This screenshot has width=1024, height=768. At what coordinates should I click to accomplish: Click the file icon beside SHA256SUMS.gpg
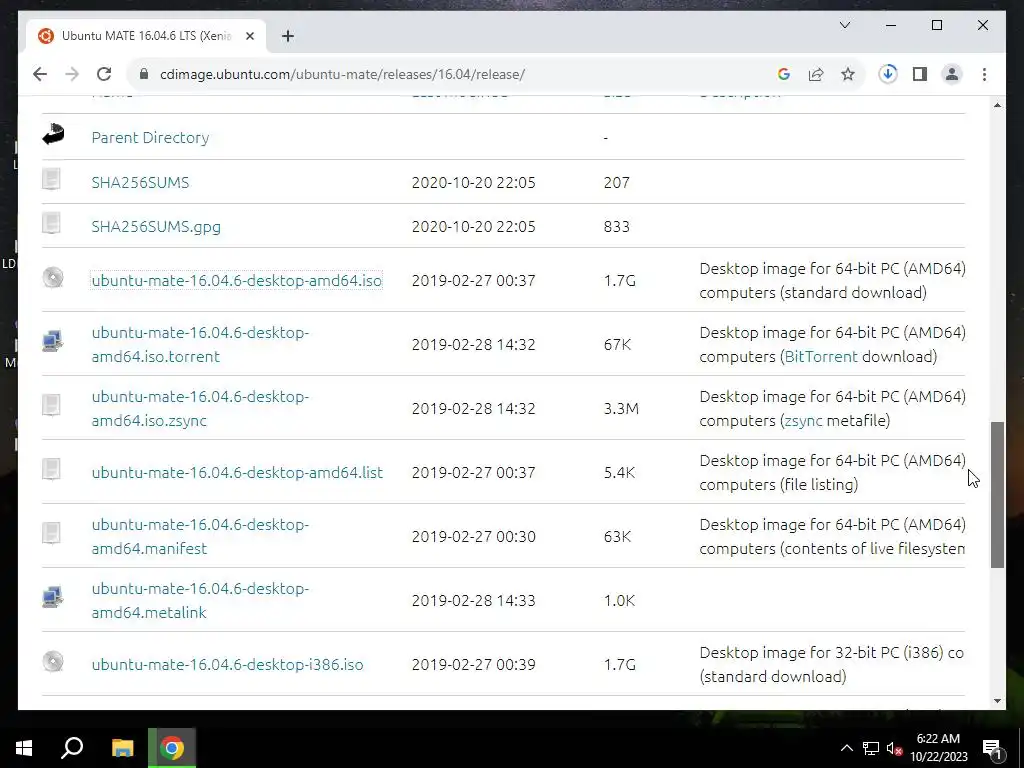[52, 223]
